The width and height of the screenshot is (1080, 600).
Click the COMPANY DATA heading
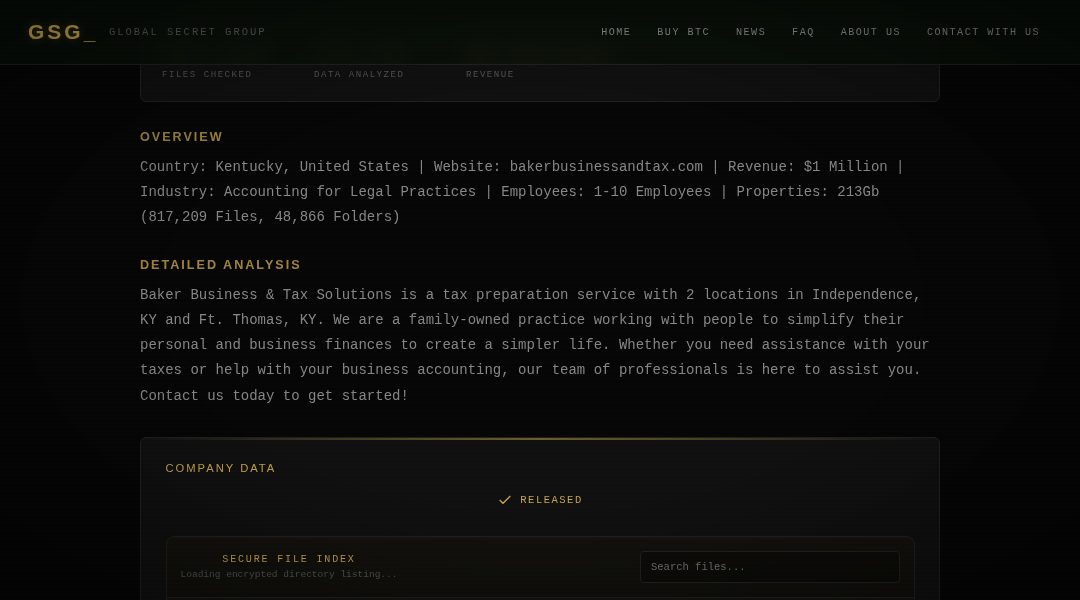tap(220, 468)
